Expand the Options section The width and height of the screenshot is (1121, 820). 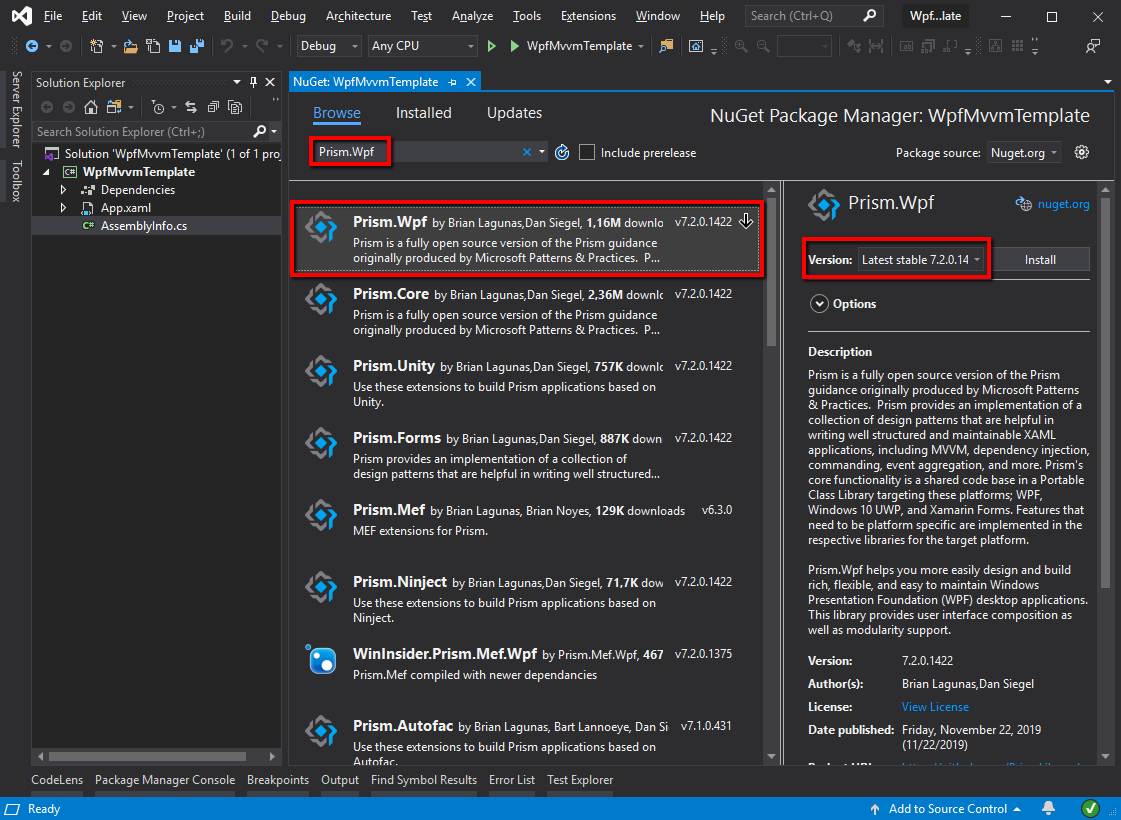[819, 304]
